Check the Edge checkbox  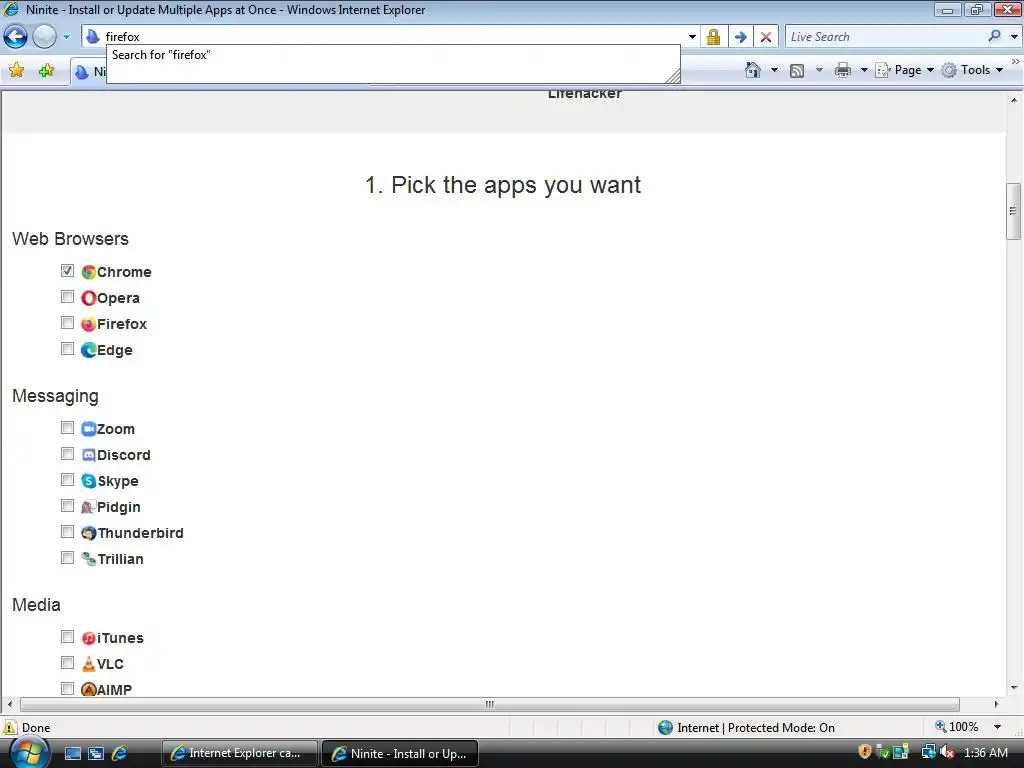point(67,349)
